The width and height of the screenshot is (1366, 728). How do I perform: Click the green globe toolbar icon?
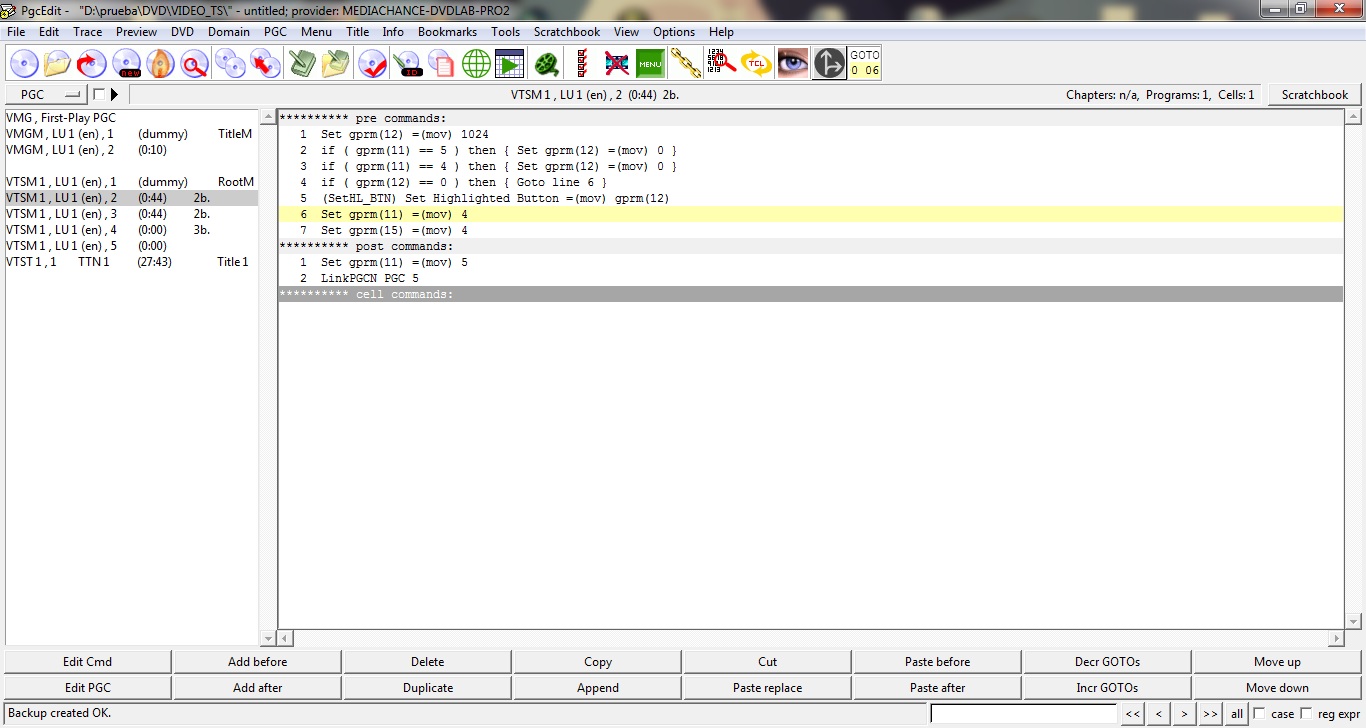(x=476, y=64)
